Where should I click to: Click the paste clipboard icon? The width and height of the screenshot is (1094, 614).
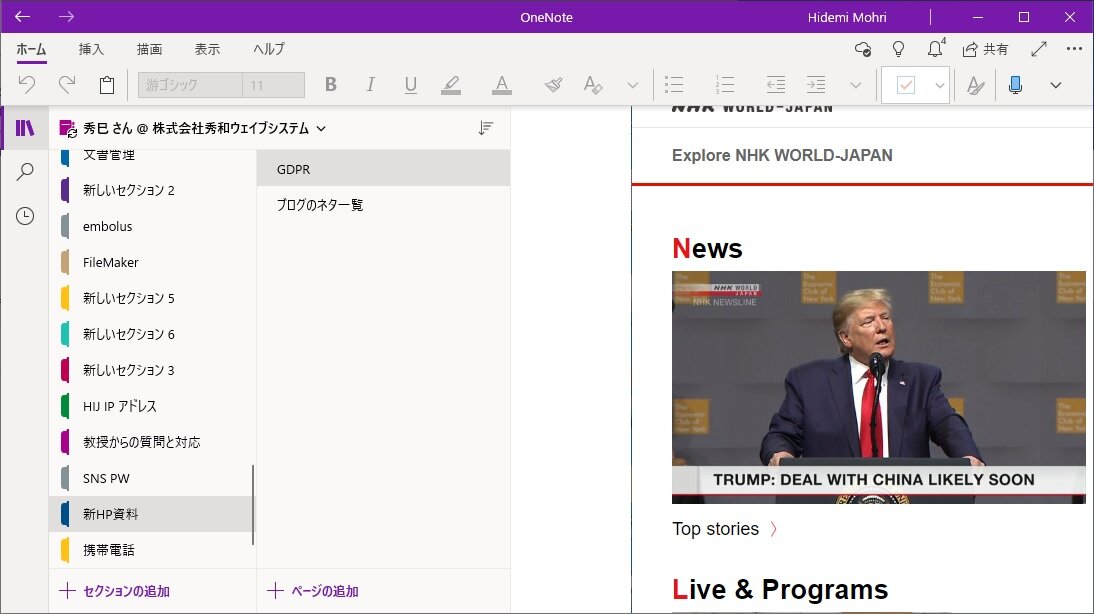[107, 85]
